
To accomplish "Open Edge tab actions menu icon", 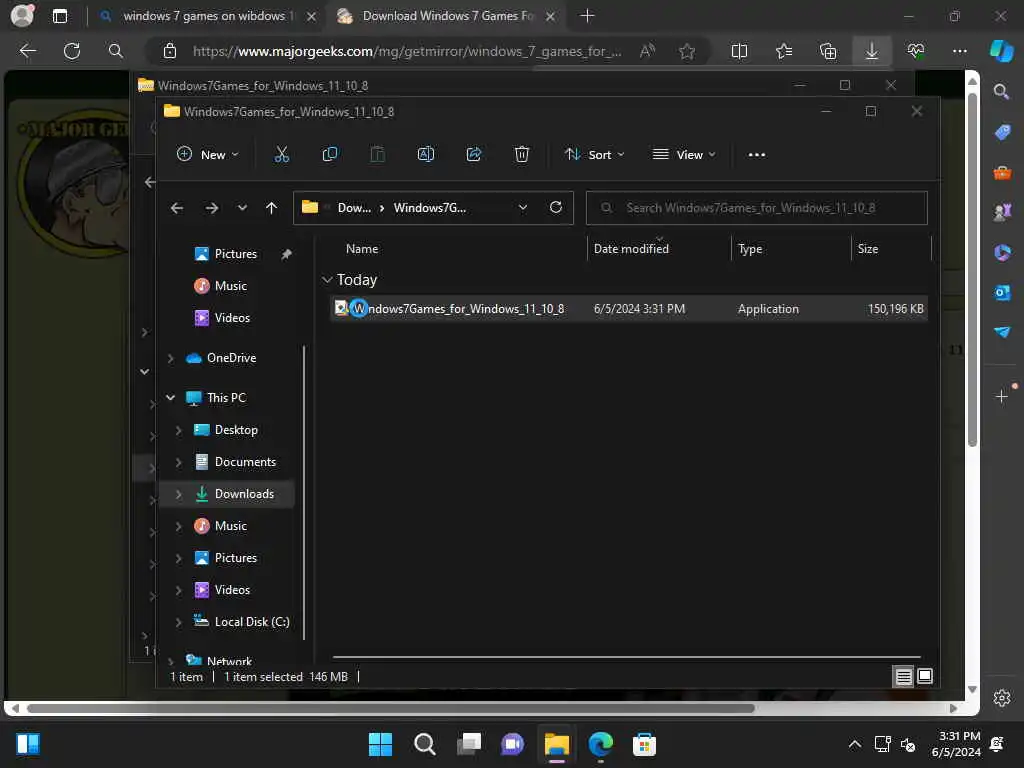I will [60, 16].
